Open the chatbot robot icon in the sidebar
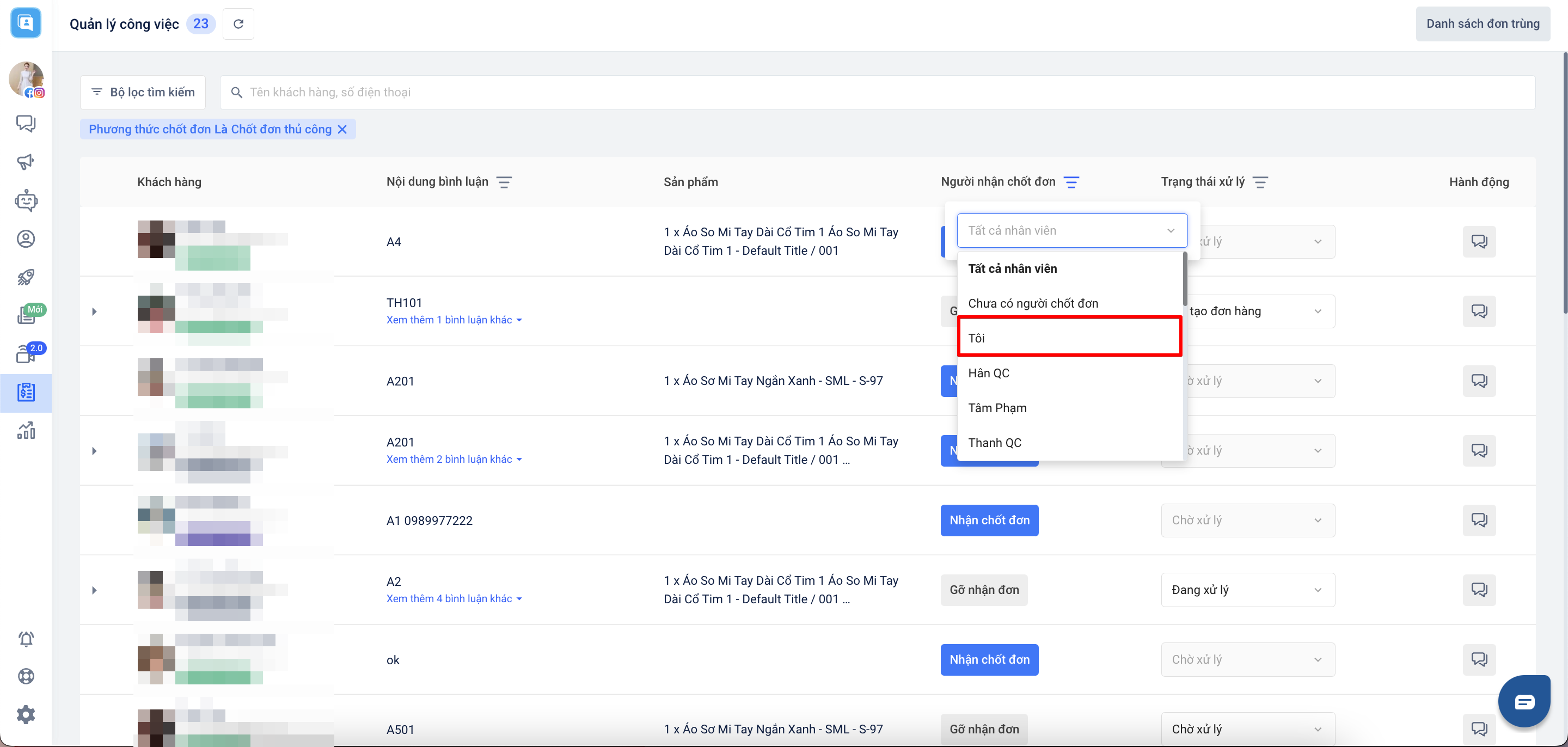 pyautogui.click(x=26, y=200)
